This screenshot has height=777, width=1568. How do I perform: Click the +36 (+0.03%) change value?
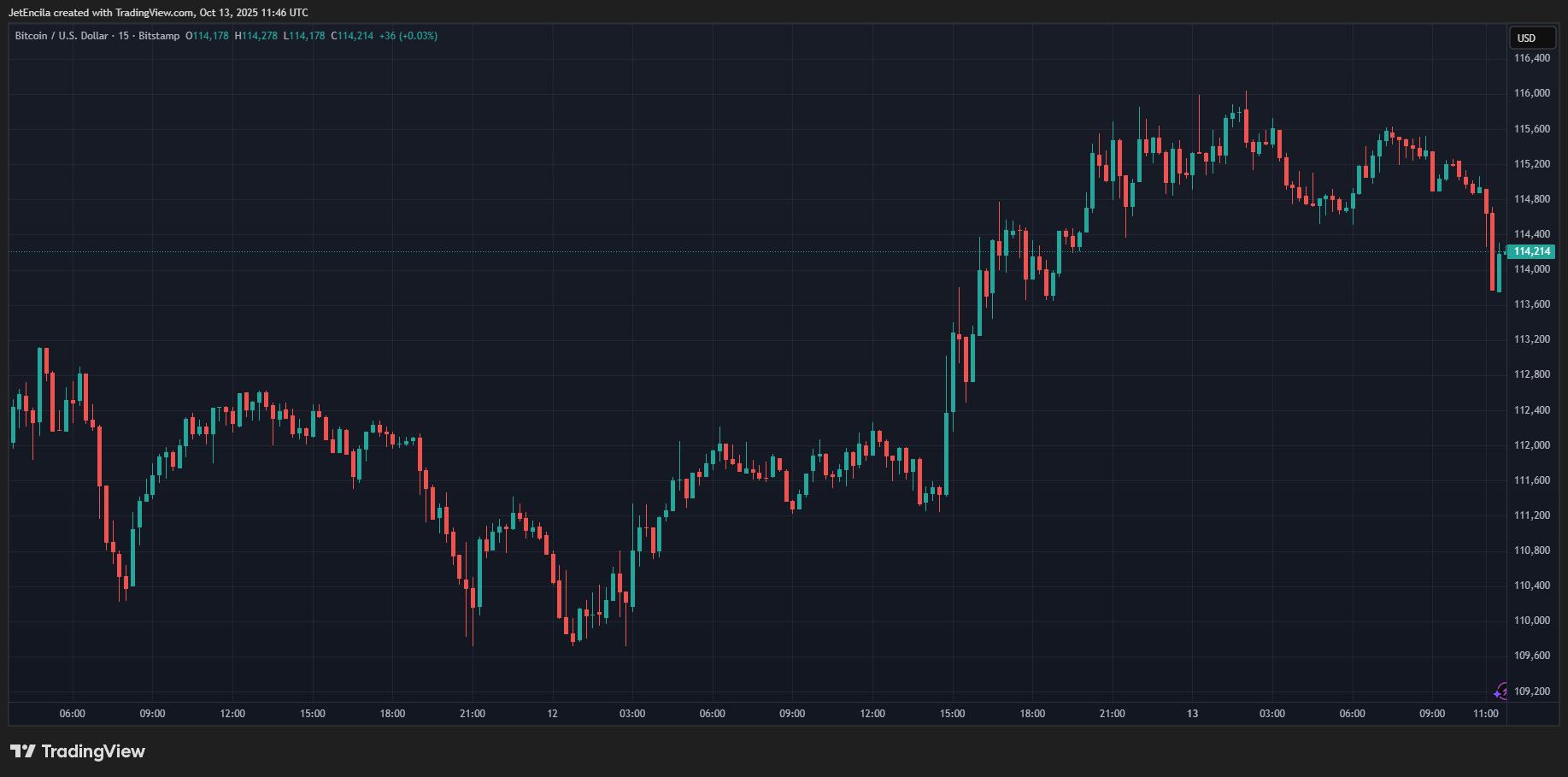[x=408, y=36]
